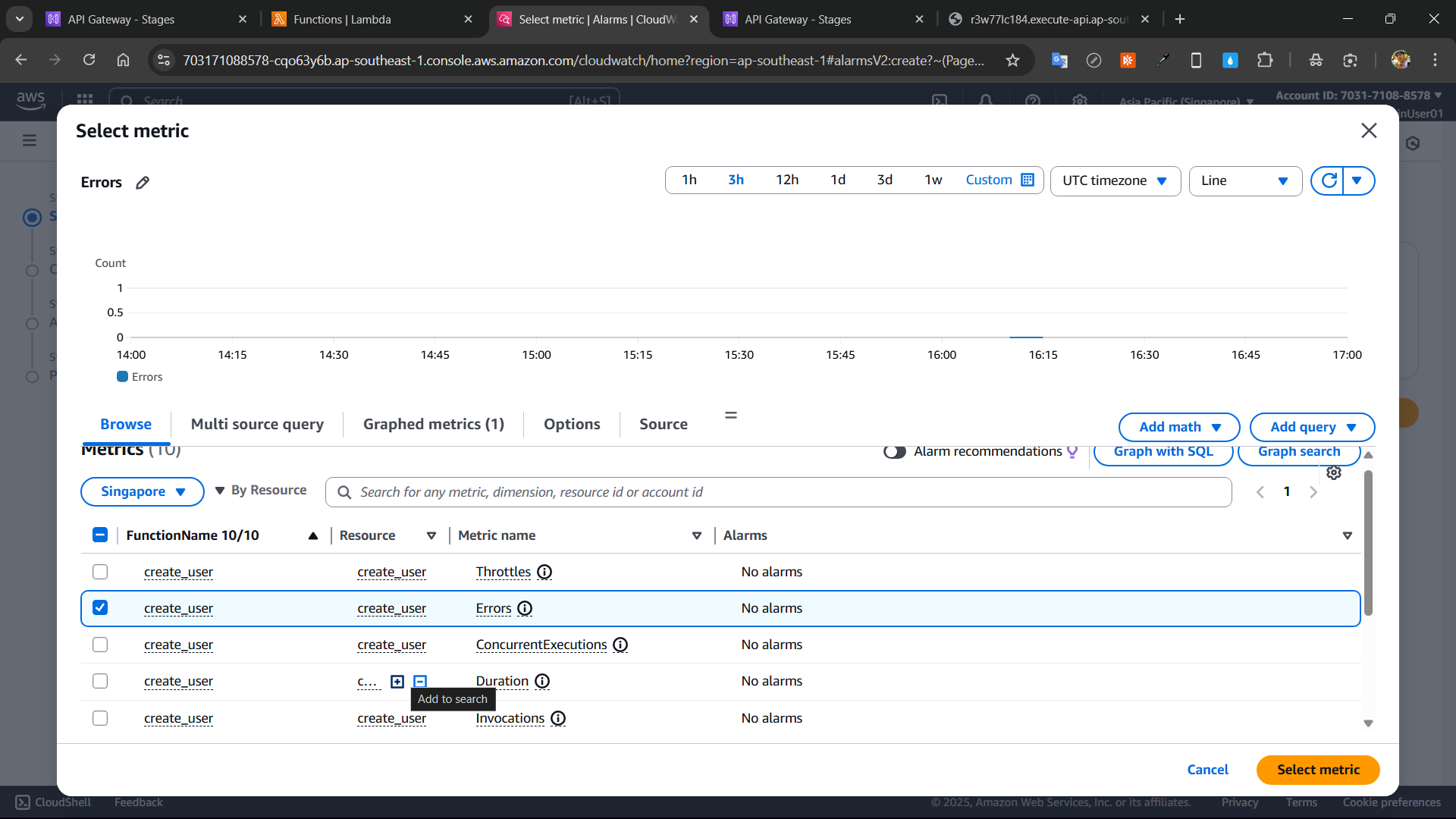Open the browser extensions puzzle icon
Viewport: 1456px width, 819px height.
(1264, 60)
